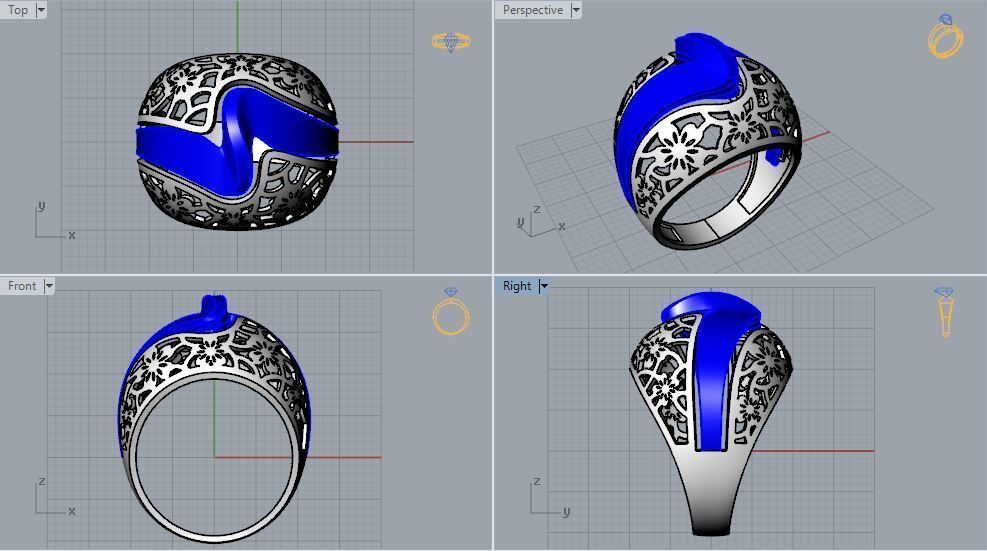Click the YZ axis indicator in Right viewport
The image size is (987, 551).
pyautogui.click(x=550, y=497)
